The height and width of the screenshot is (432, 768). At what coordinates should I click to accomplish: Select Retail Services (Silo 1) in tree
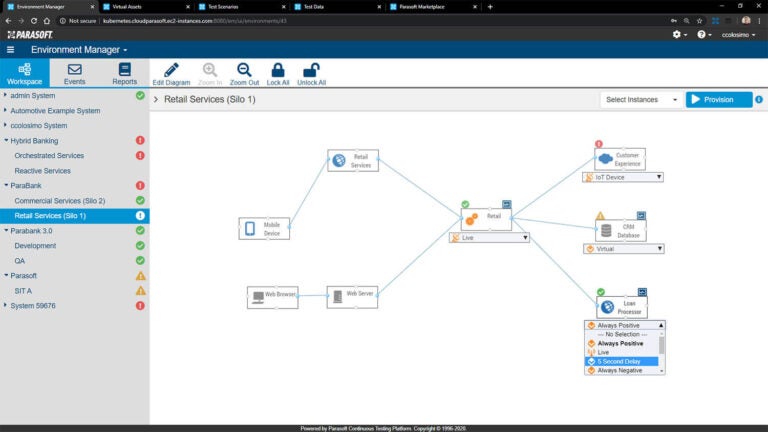coord(74,216)
